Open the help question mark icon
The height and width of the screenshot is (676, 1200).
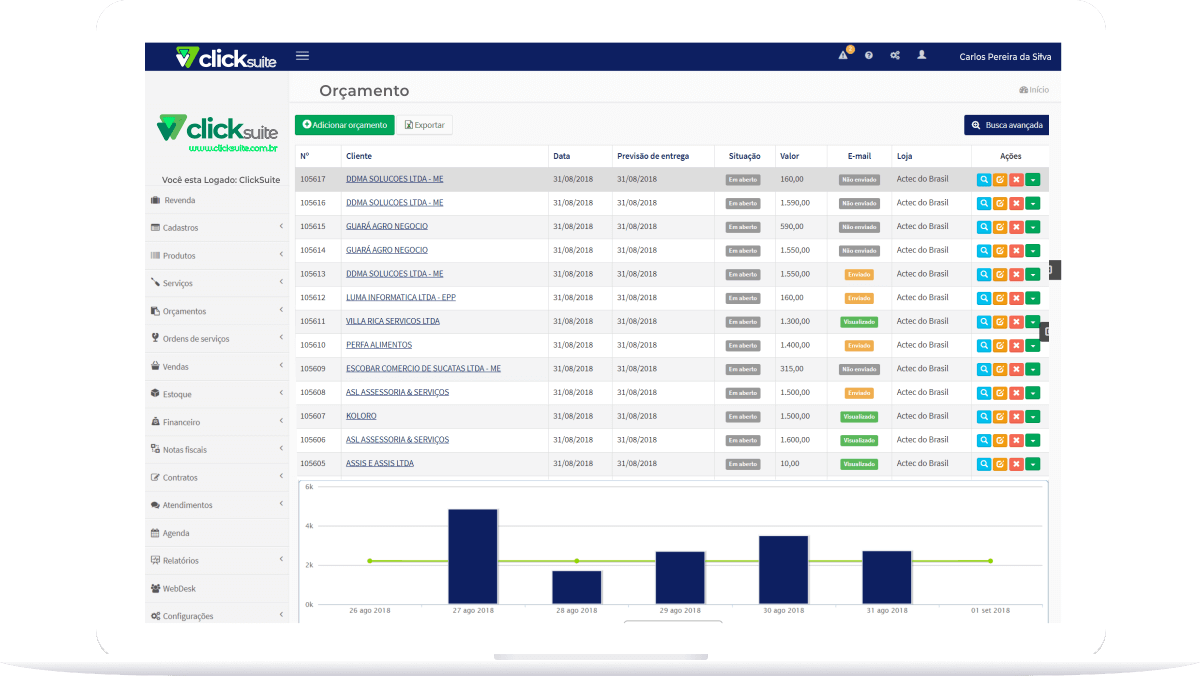tap(869, 56)
